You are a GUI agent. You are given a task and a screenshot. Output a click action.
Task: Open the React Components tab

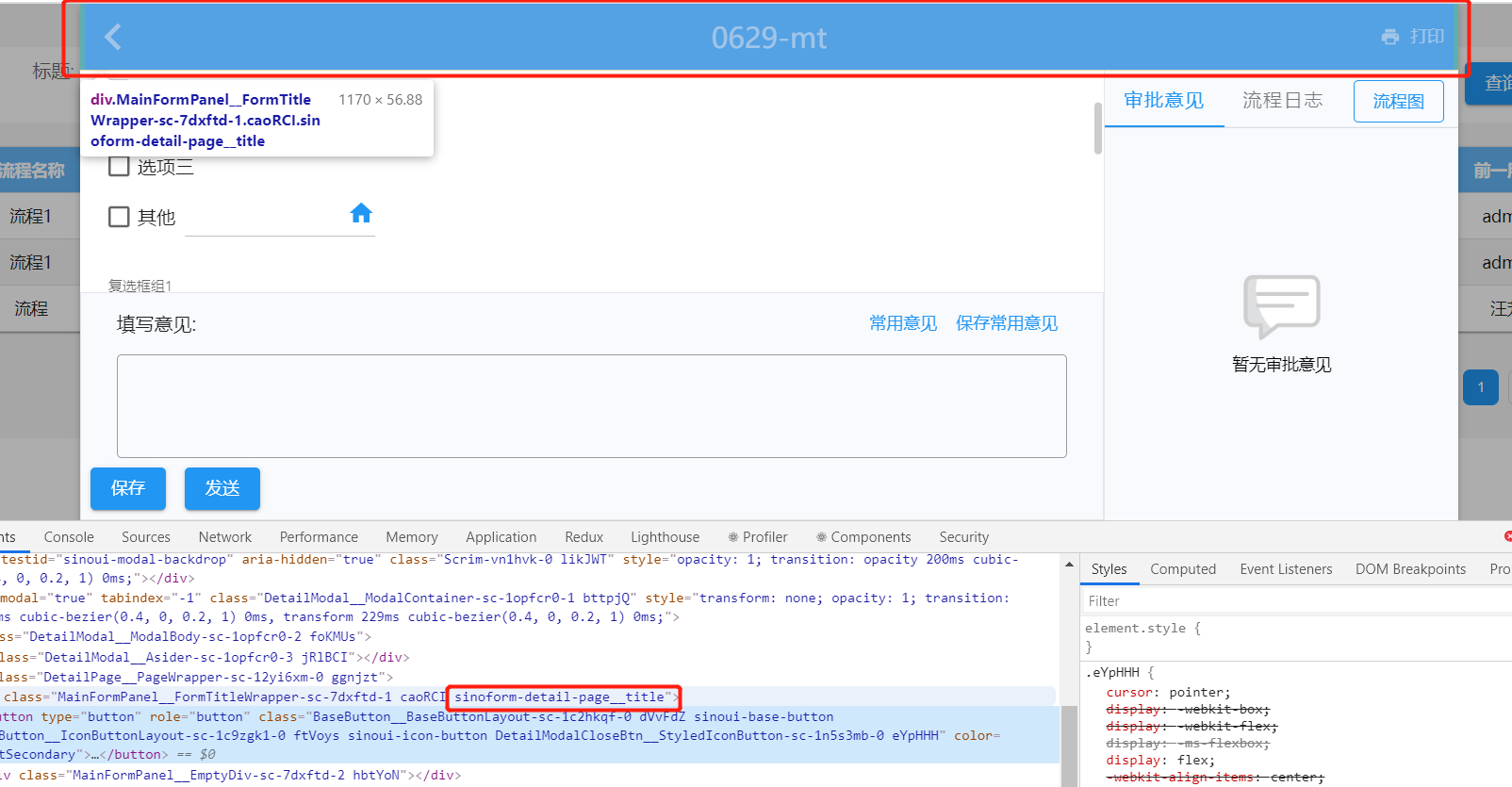[x=863, y=537]
